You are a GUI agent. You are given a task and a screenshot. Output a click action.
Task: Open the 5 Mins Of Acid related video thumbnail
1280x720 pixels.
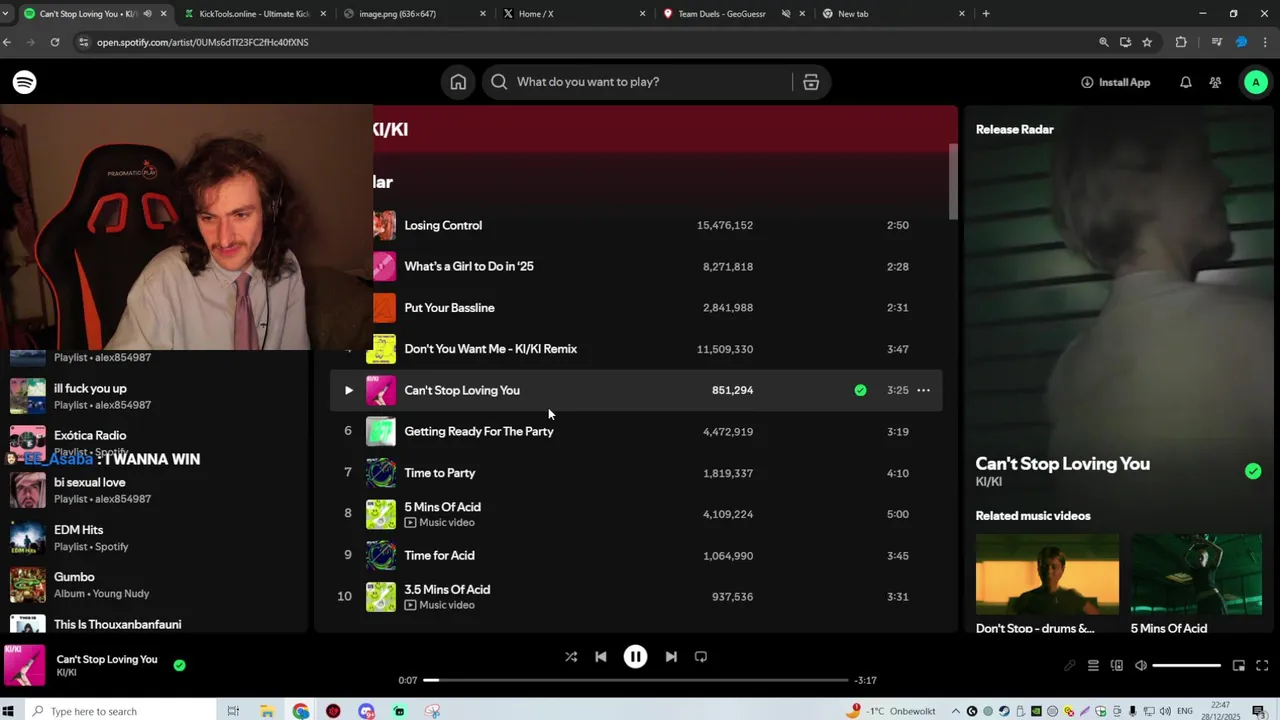tap(1196, 574)
